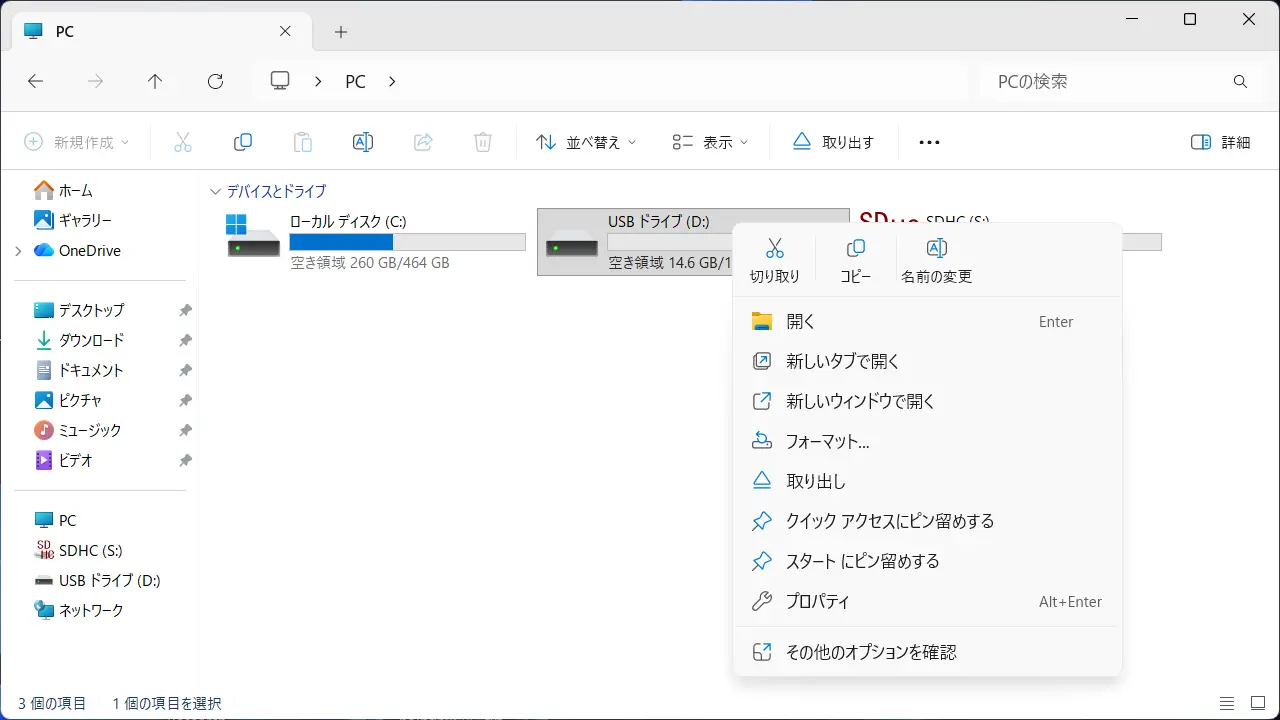Open the 表示 view dropdown
This screenshot has height=720, width=1280.
pyautogui.click(x=710, y=142)
